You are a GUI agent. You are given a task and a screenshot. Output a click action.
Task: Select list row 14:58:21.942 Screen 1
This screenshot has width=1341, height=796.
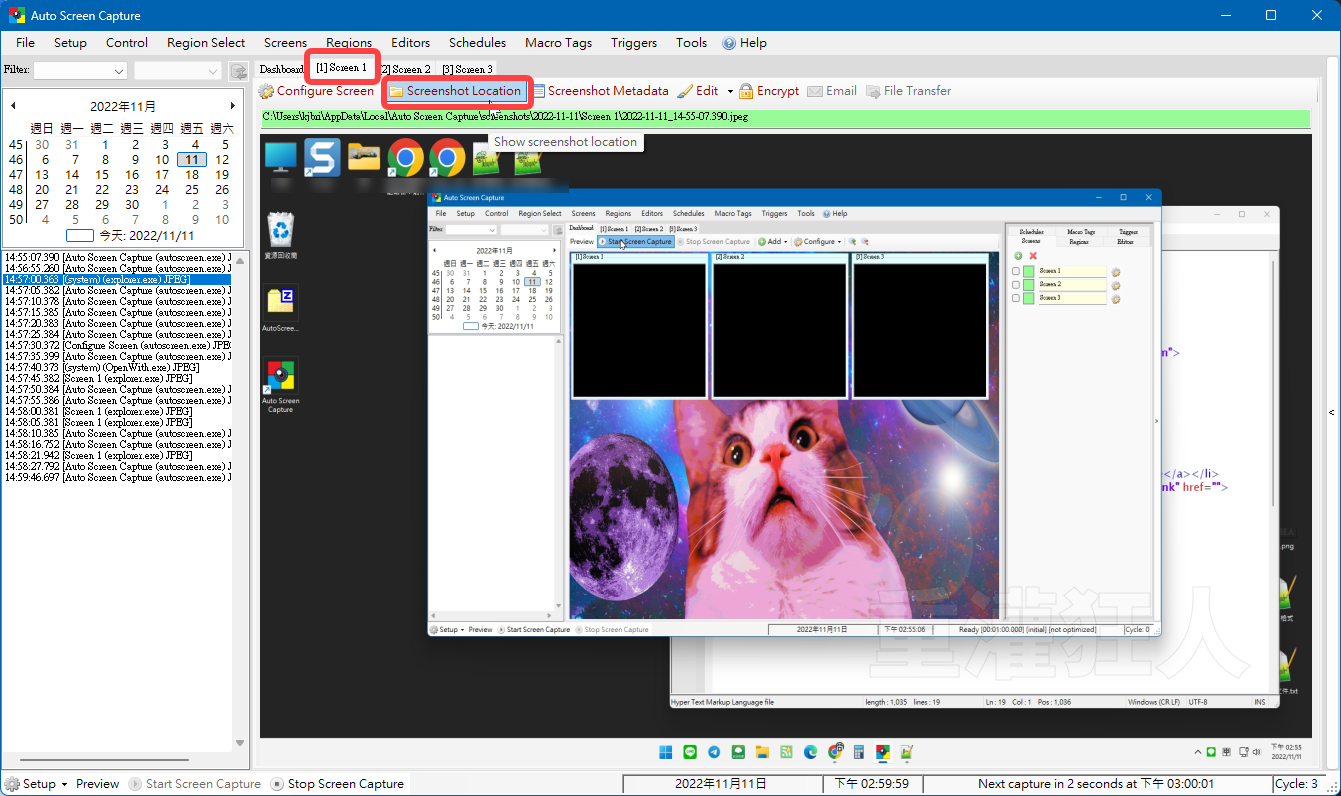click(116, 455)
